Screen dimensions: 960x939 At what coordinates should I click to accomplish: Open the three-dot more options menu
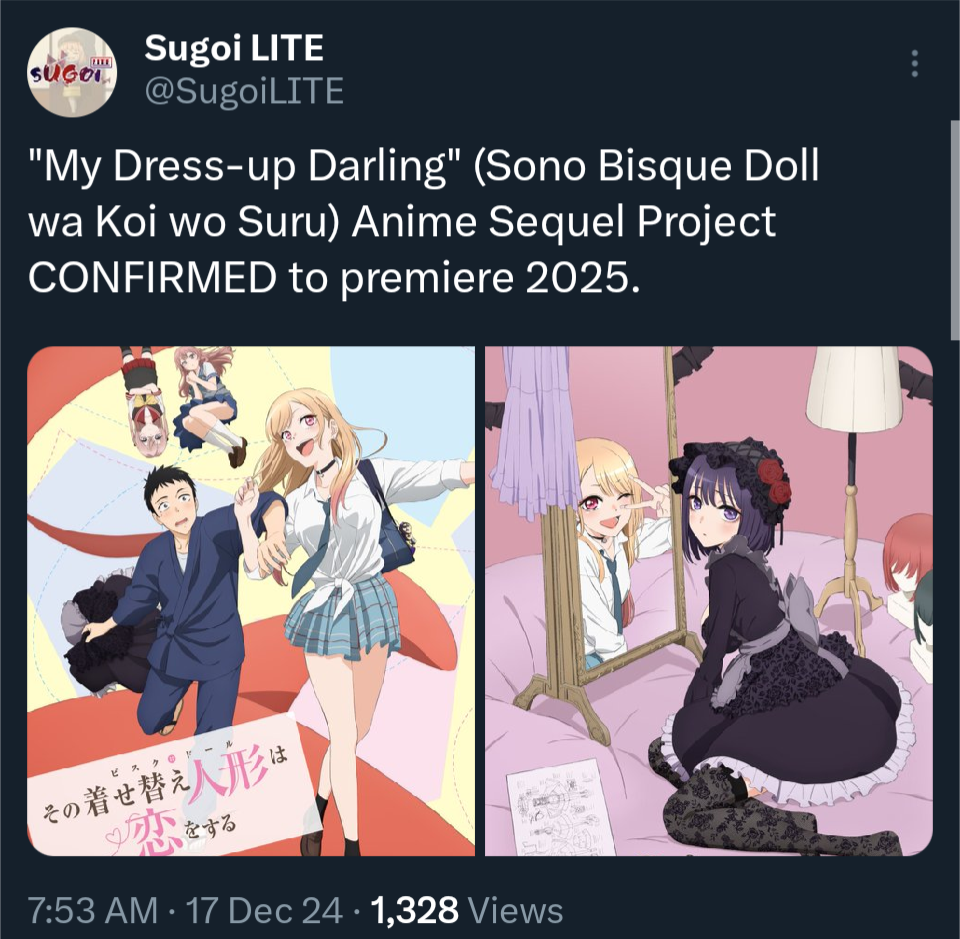click(915, 64)
